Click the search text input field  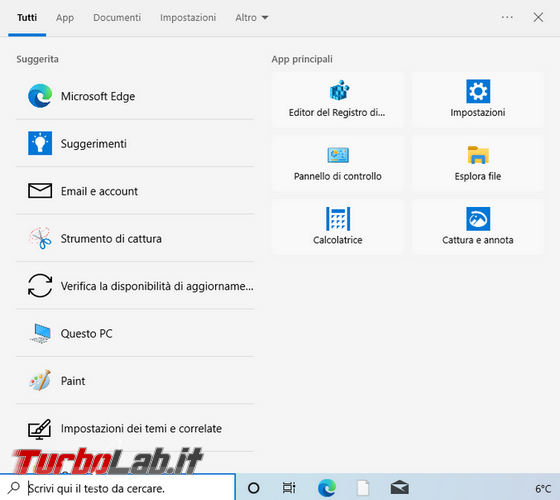(x=118, y=488)
